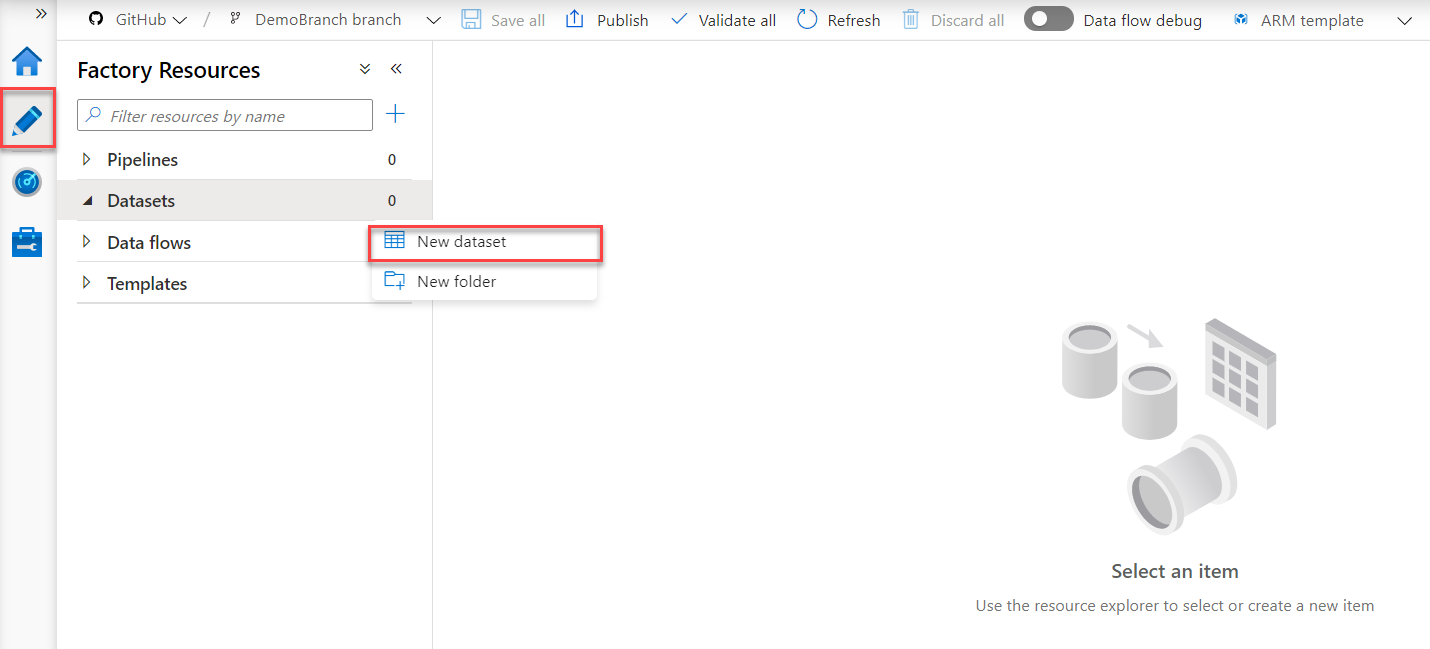
Task: Expand the left navigation rail
Action: [41, 14]
